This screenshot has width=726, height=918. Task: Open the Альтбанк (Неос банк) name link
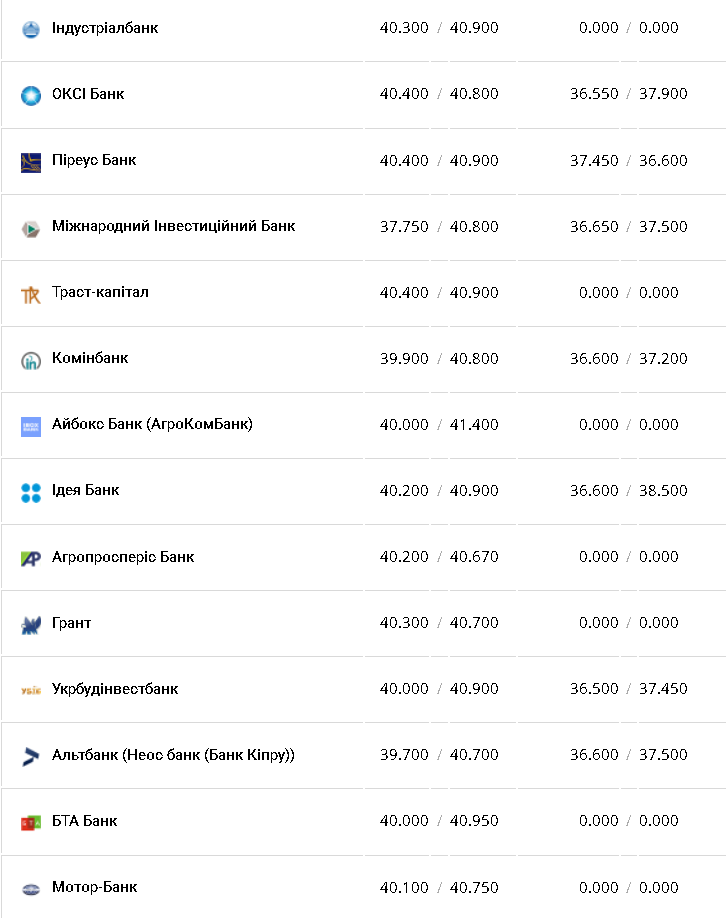[x=173, y=755]
